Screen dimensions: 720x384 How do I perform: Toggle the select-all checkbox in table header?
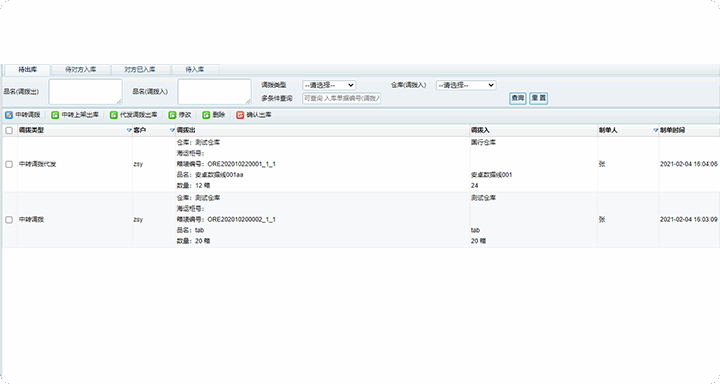tap(9, 130)
